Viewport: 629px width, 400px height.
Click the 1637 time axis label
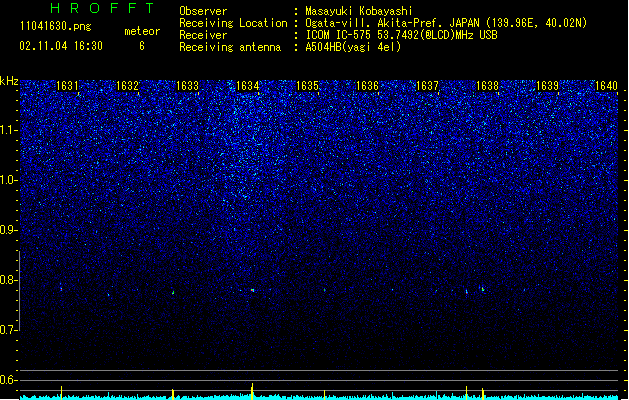tap(428, 86)
